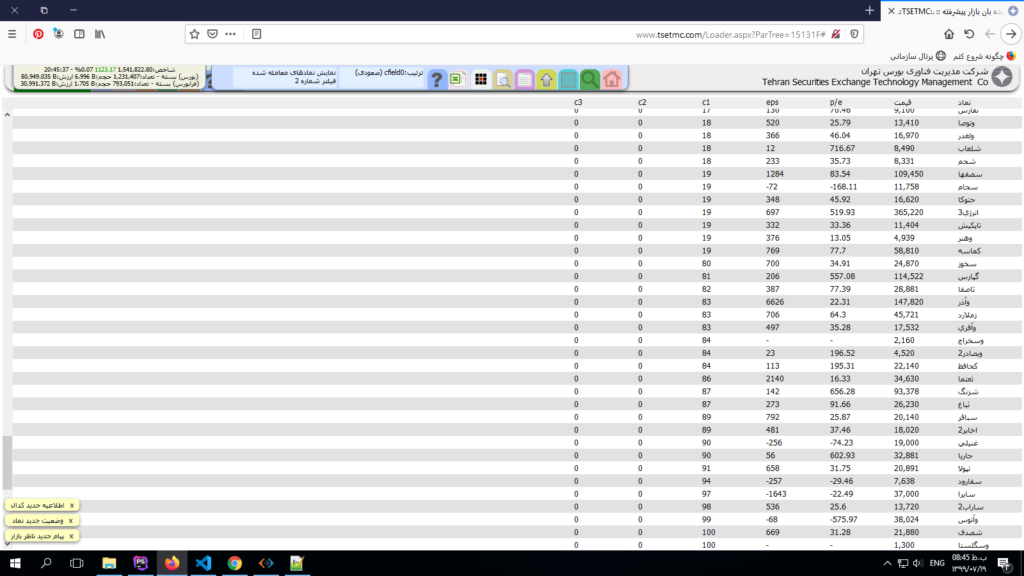This screenshot has height=576, width=1024.
Task: Open Visual Studio Code from taskbar
Action: 203,563
